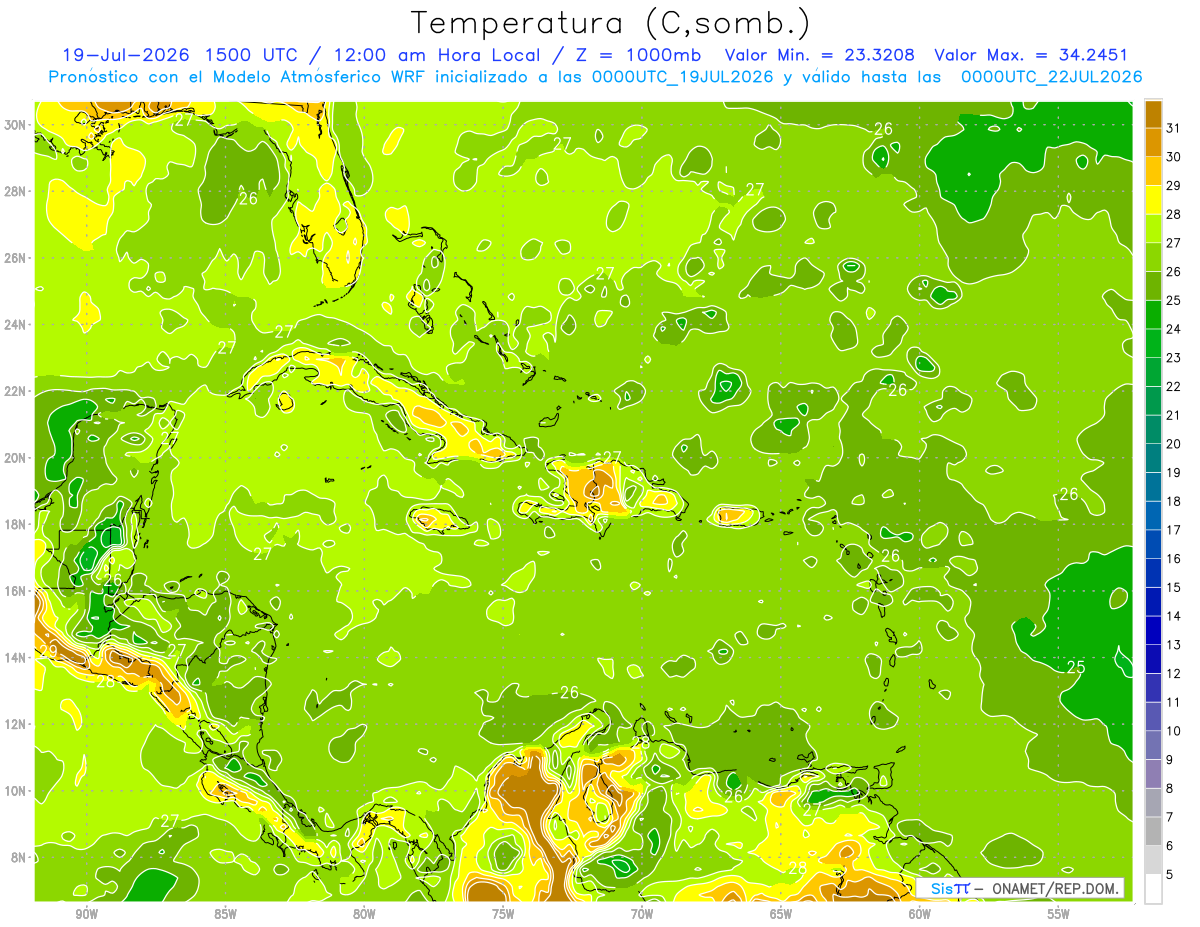The image size is (1200, 927).
Task: Click "Valor Min. = 23.3208" in header
Action: [820, 55]
